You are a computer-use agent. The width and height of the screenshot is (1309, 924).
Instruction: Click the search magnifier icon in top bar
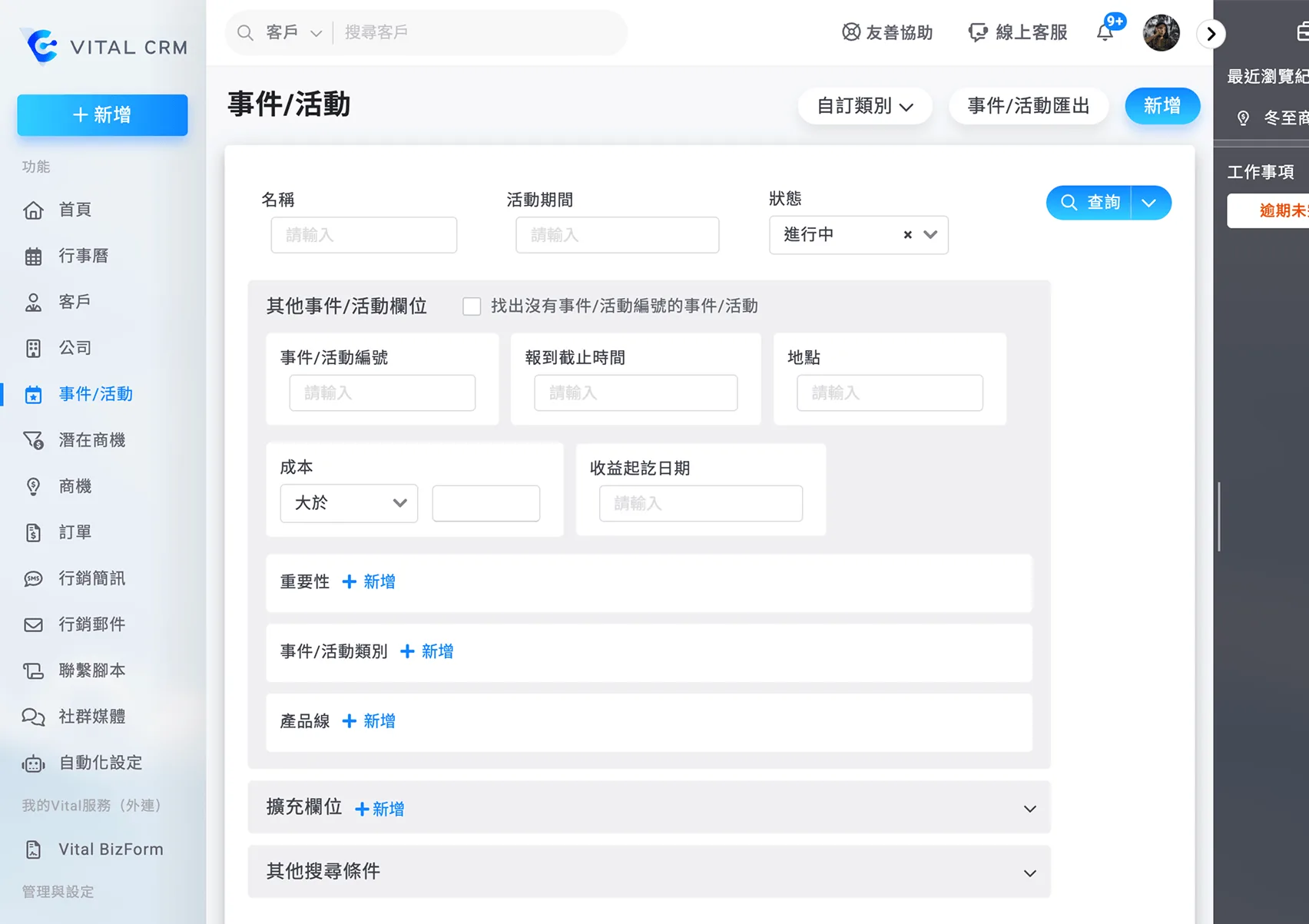tap(245, 32)
